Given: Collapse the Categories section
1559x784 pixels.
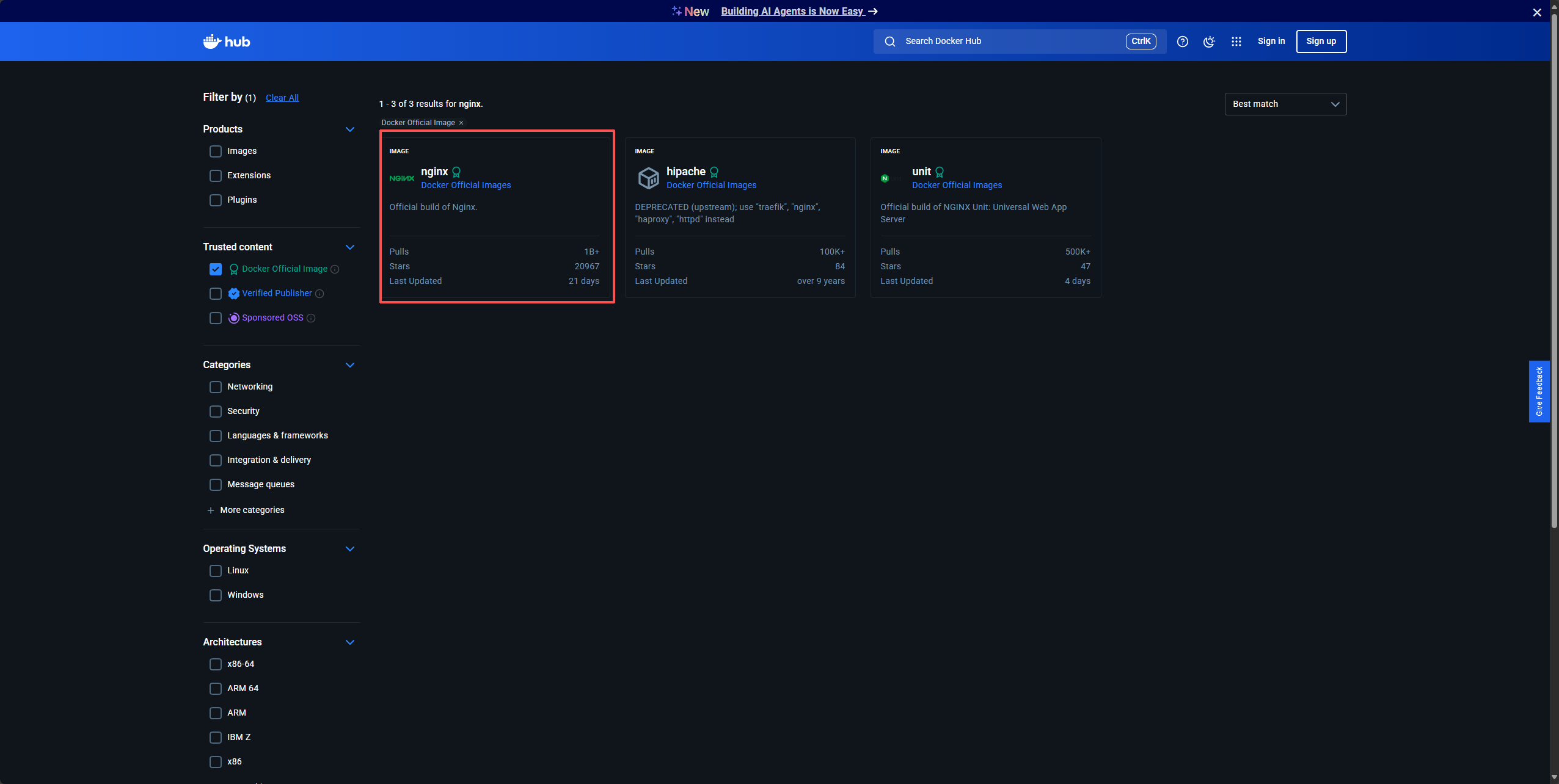Looking at the screenshot, I should coord(350,365).
